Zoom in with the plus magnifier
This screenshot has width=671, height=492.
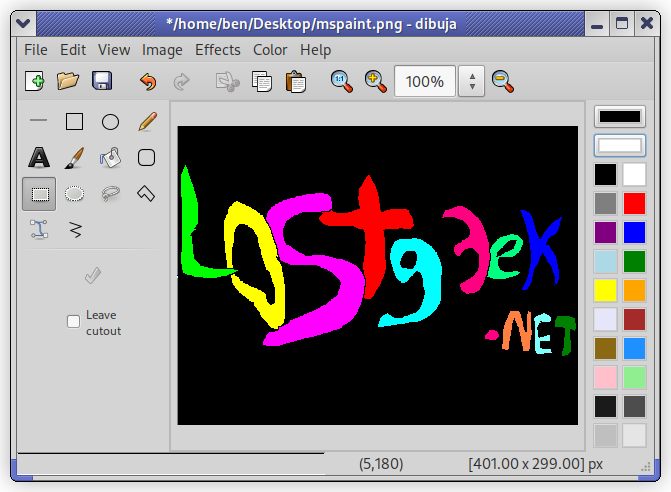(x=376, y=81)
